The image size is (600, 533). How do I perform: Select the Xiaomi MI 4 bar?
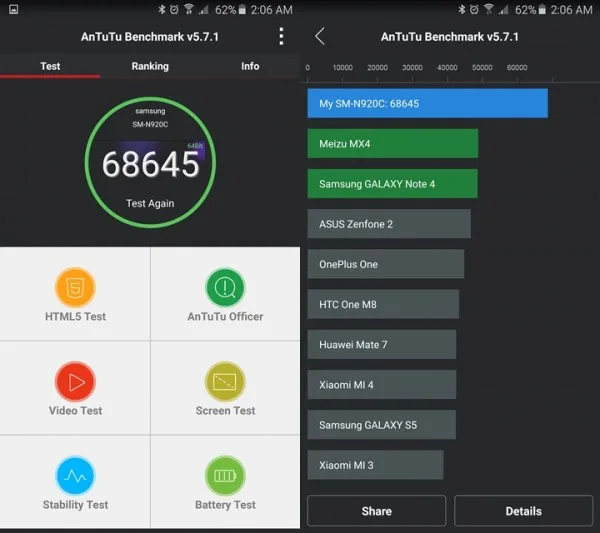382,385
